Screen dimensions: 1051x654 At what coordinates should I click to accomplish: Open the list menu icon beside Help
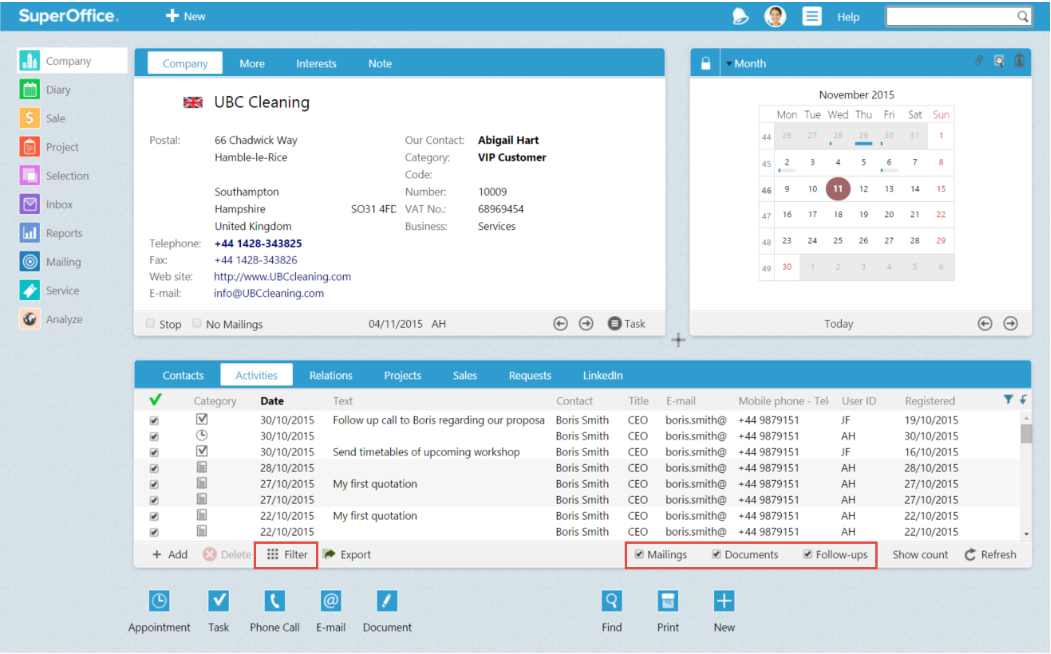click(x=812, y=16)
